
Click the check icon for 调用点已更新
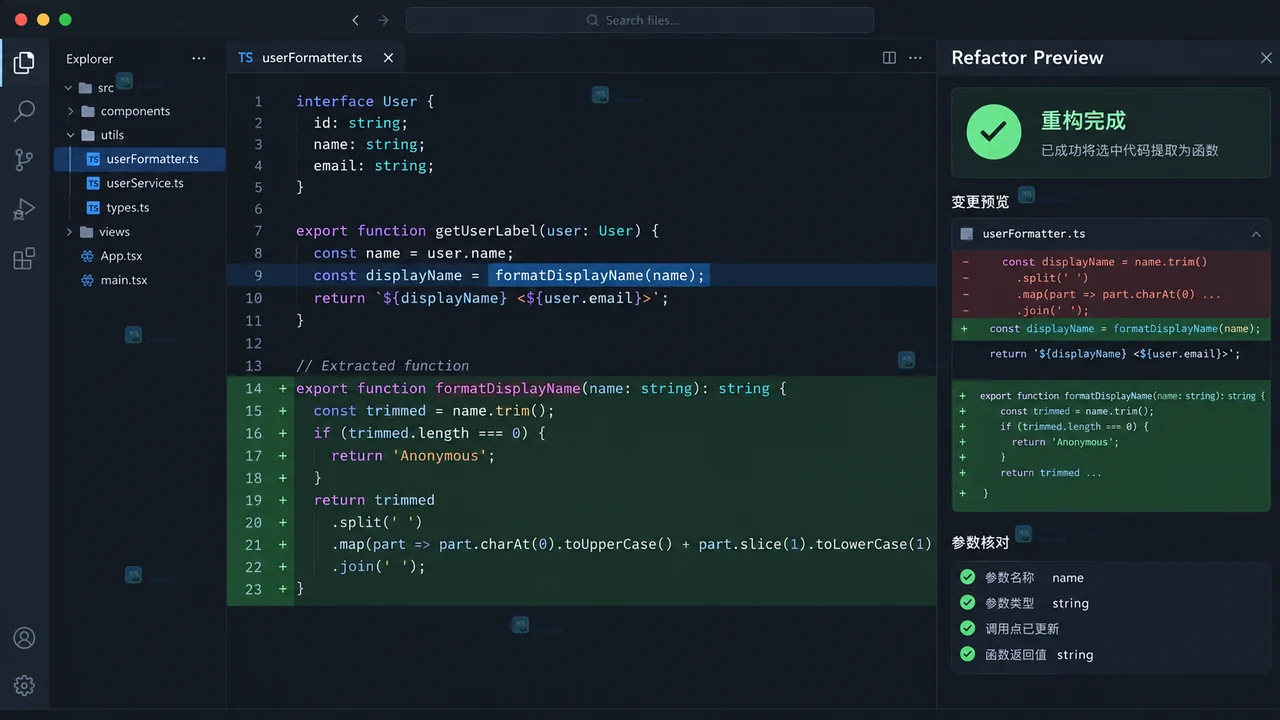pyautogui.click(x=967, y=628)
